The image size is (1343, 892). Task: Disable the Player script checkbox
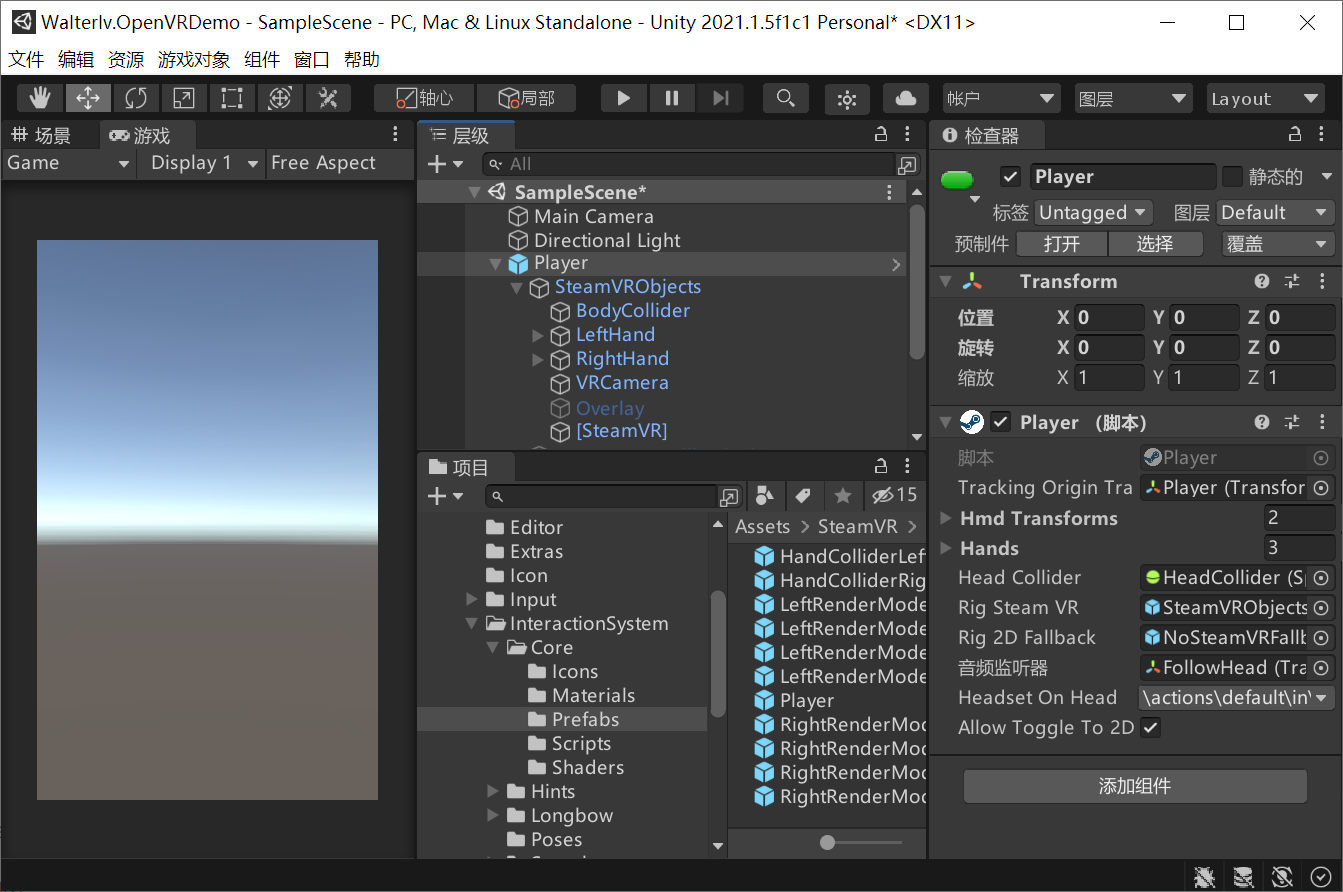[1001, 422]
